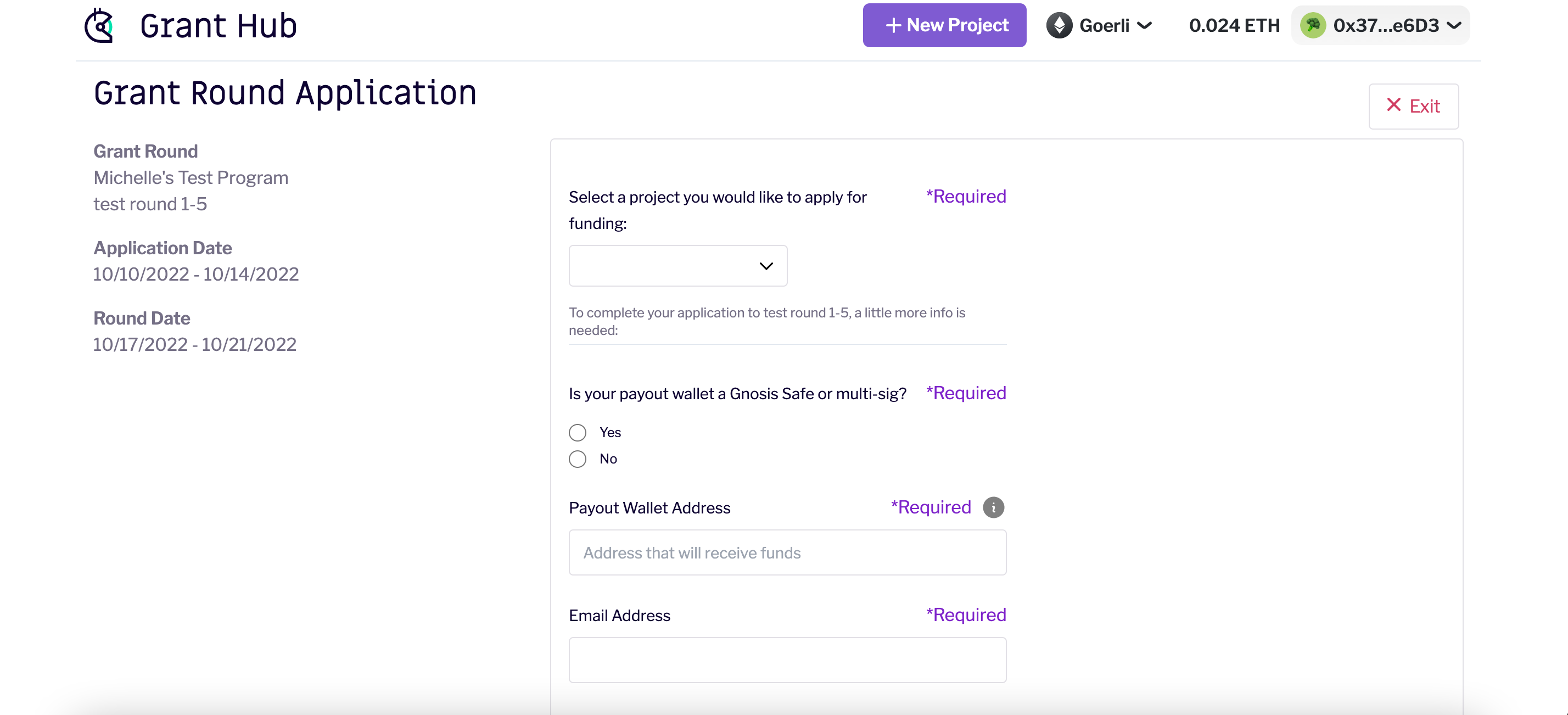Click the Exit button

click(1413, 105)
